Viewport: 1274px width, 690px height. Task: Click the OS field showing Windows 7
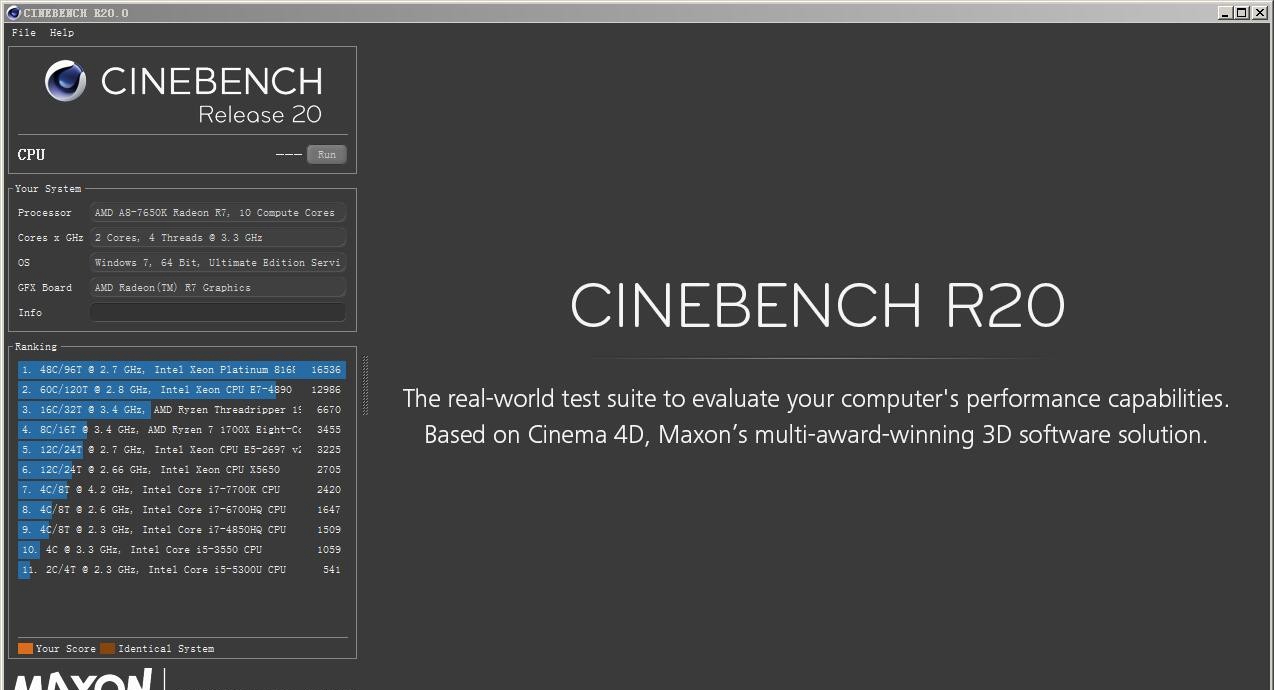tap(218, 263)
